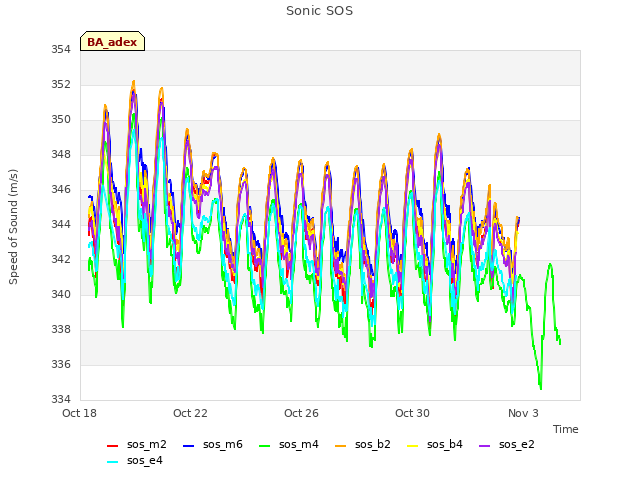Toggle the sos_m6 legend entry

(x=213, y=444)
